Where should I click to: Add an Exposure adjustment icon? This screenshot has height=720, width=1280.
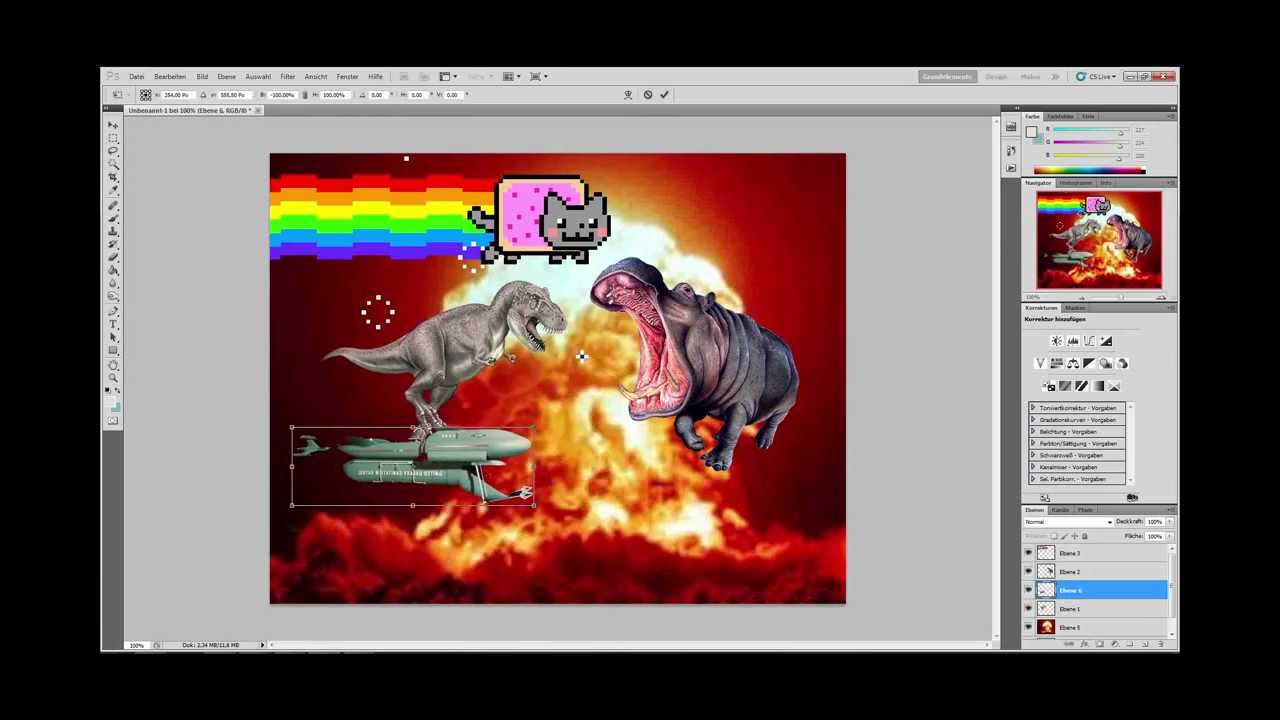[1106, 341]
